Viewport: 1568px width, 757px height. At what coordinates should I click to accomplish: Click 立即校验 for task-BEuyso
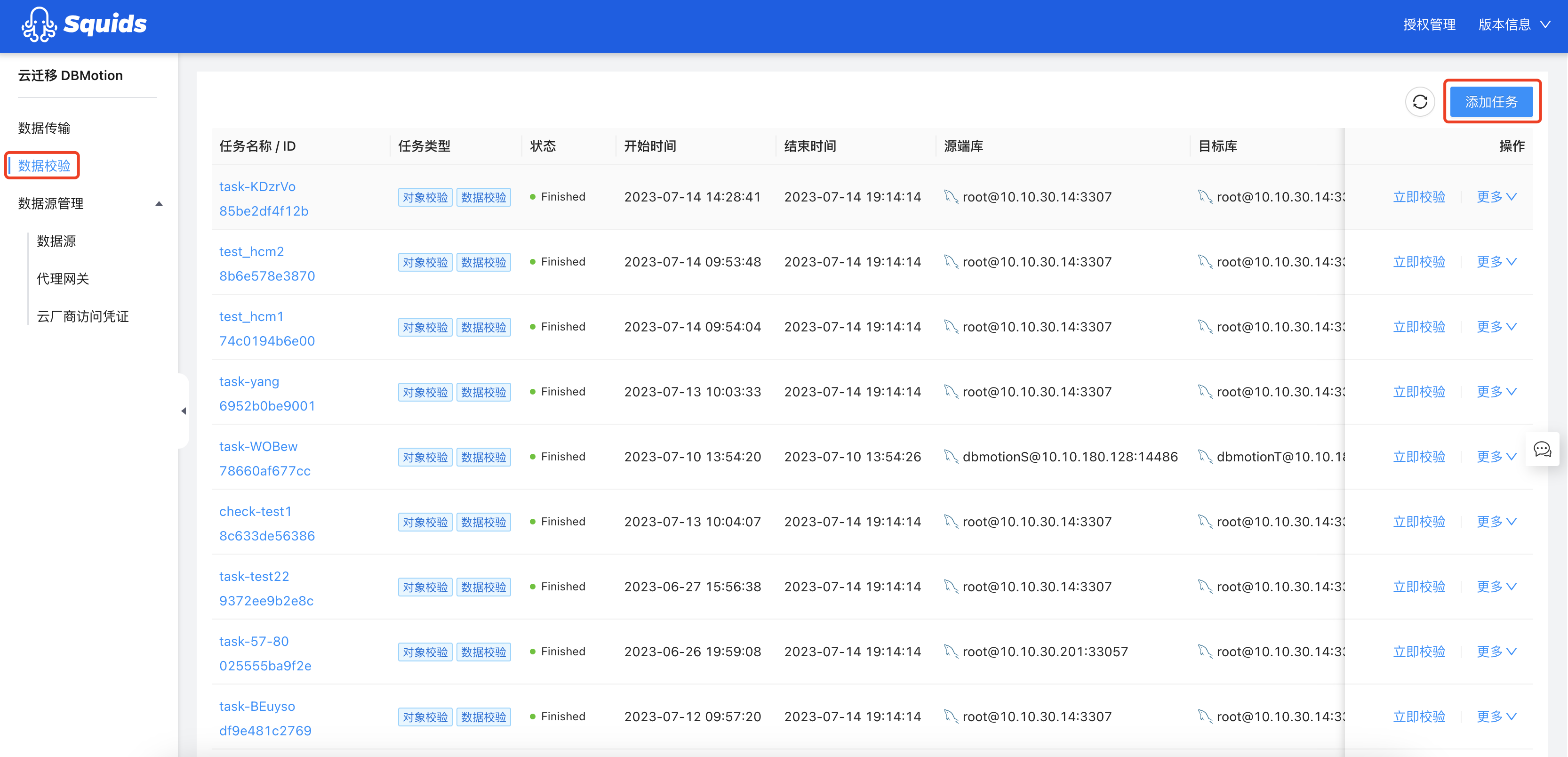[x=1419, y=717]
